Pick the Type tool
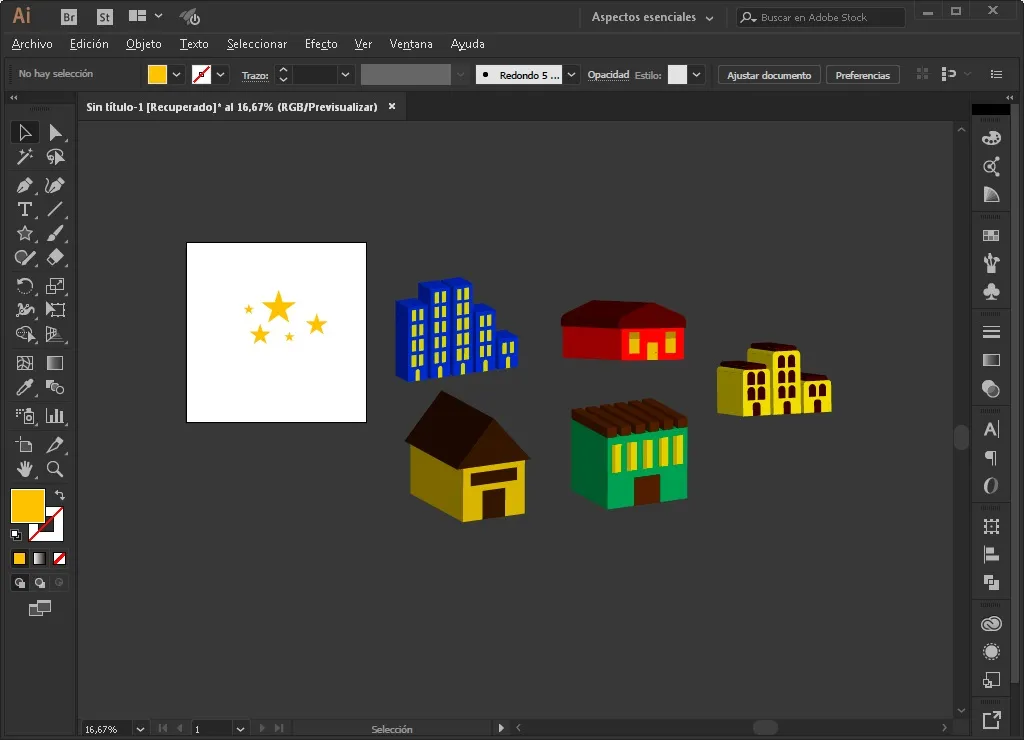This screenshot has height=740, width=1024. (25, 209)
